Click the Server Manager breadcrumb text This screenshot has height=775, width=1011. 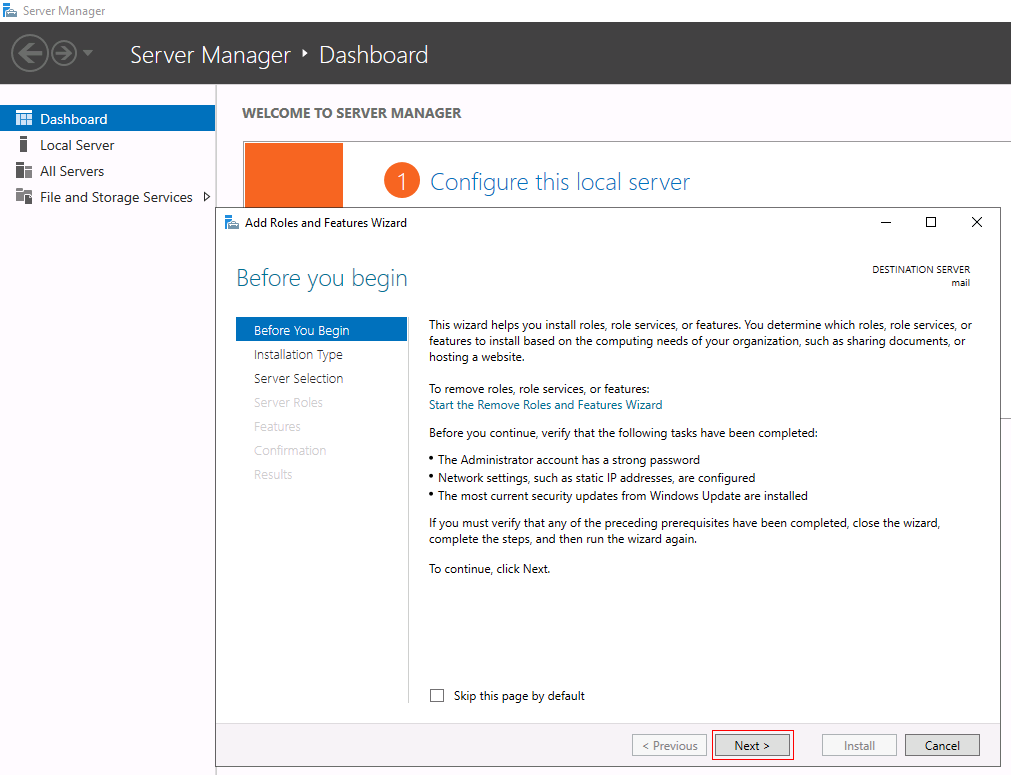point(210,55)
